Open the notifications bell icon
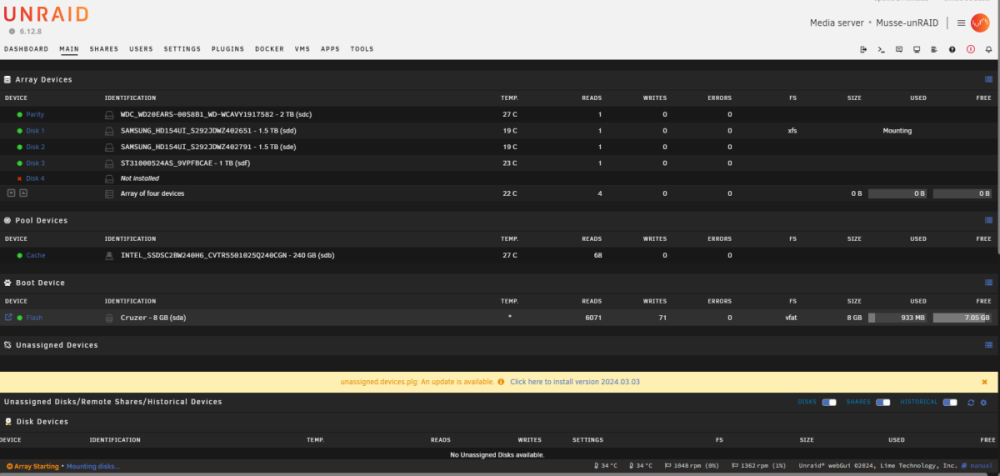The width and height of the screenshot is (1000, 476). (x=989, y=49)
